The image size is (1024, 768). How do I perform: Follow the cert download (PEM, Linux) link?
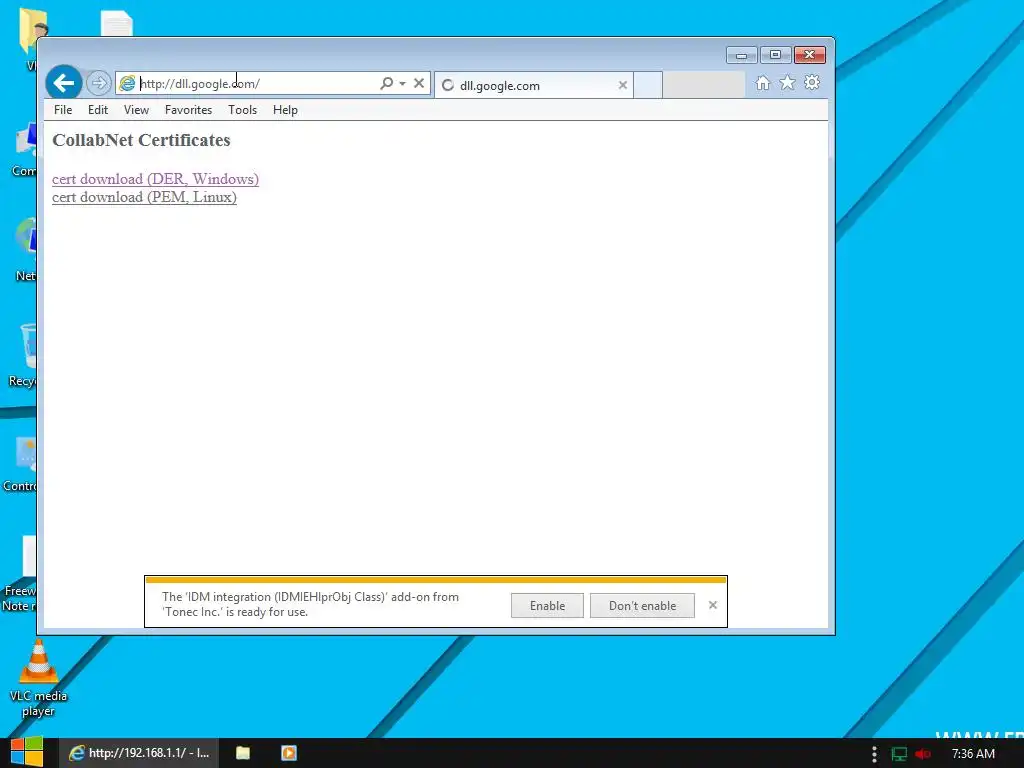(x=144, y=197)
